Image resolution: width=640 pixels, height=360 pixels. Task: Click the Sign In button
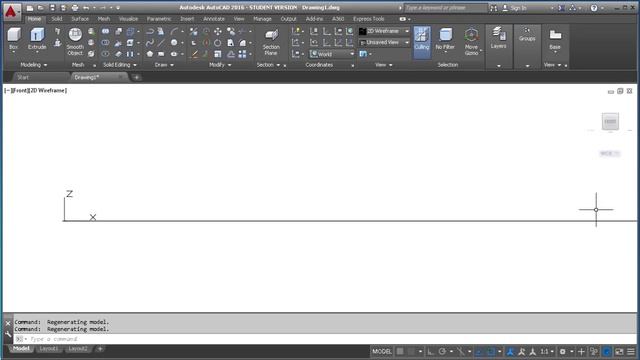(x=515, y=8)
